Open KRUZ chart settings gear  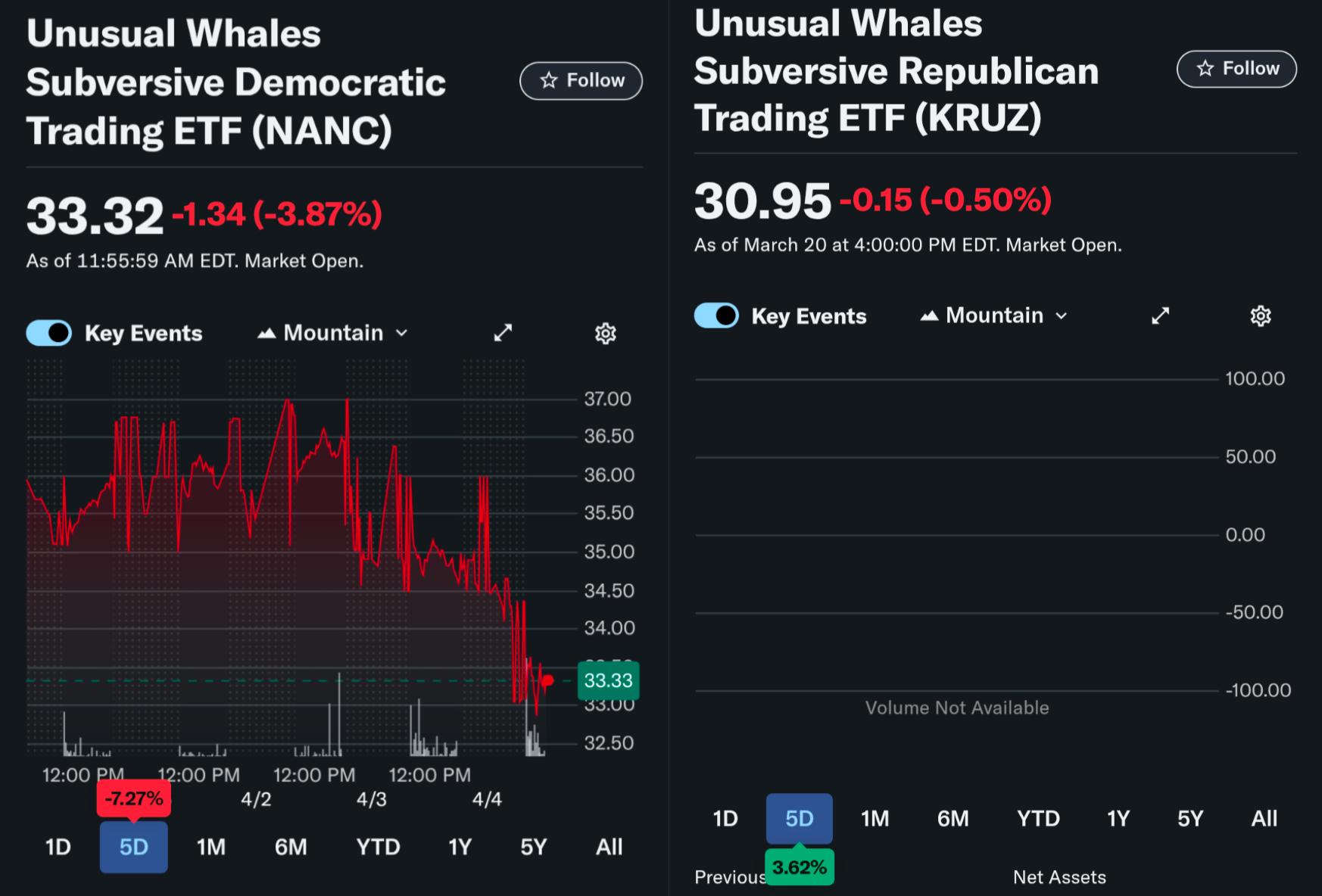point(1261,316)
